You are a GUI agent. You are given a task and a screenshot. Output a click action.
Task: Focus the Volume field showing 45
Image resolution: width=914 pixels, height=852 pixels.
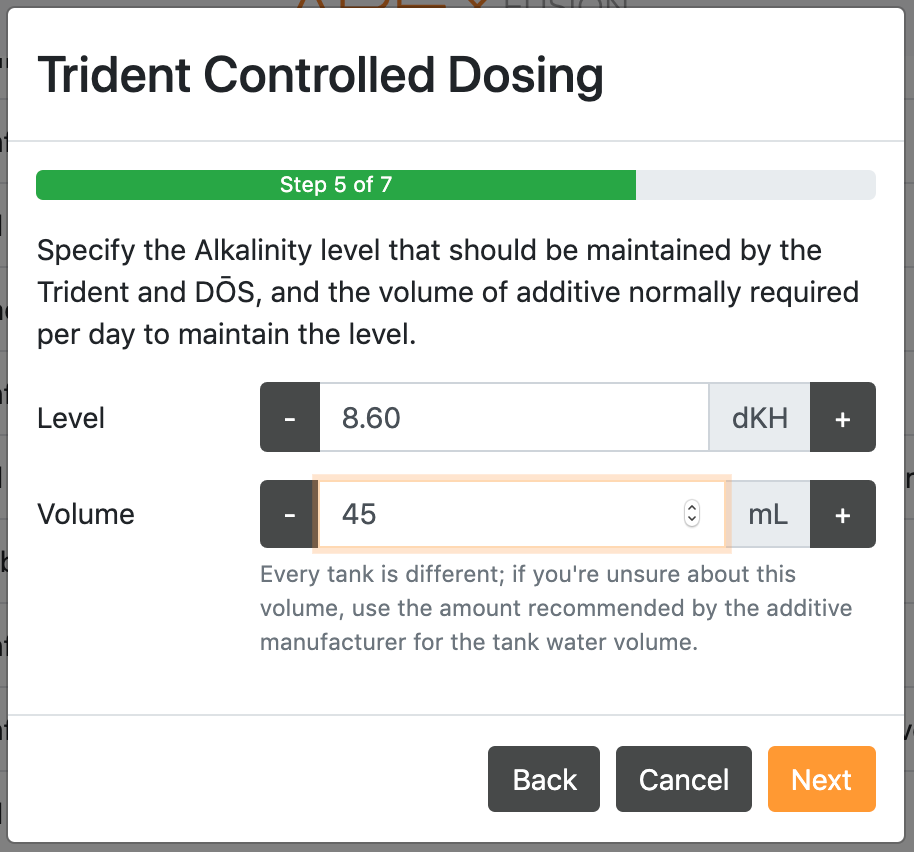(522, 514)
